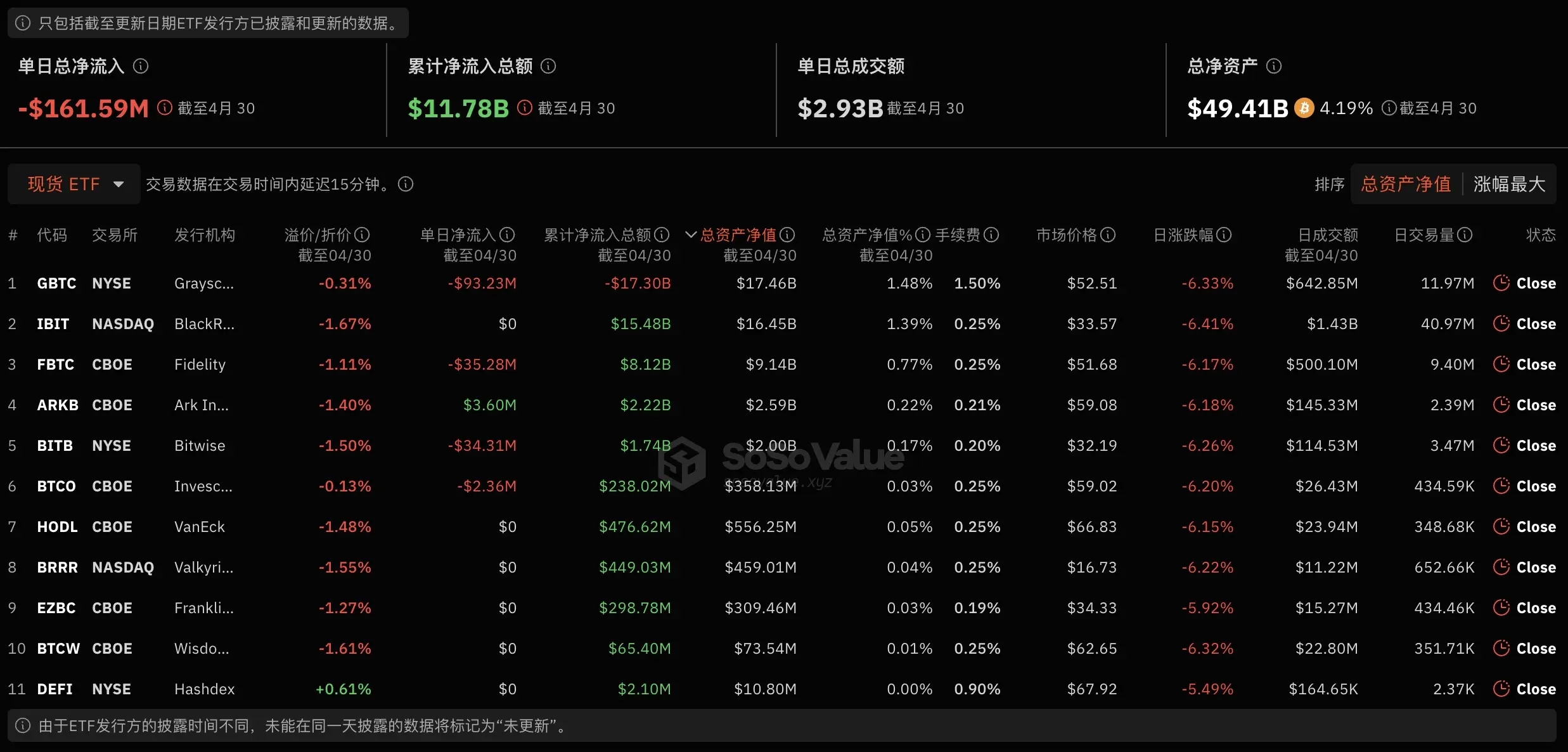
Task: Click the info icon on the 日交易量 column
Action: (x=1465, y=235)
